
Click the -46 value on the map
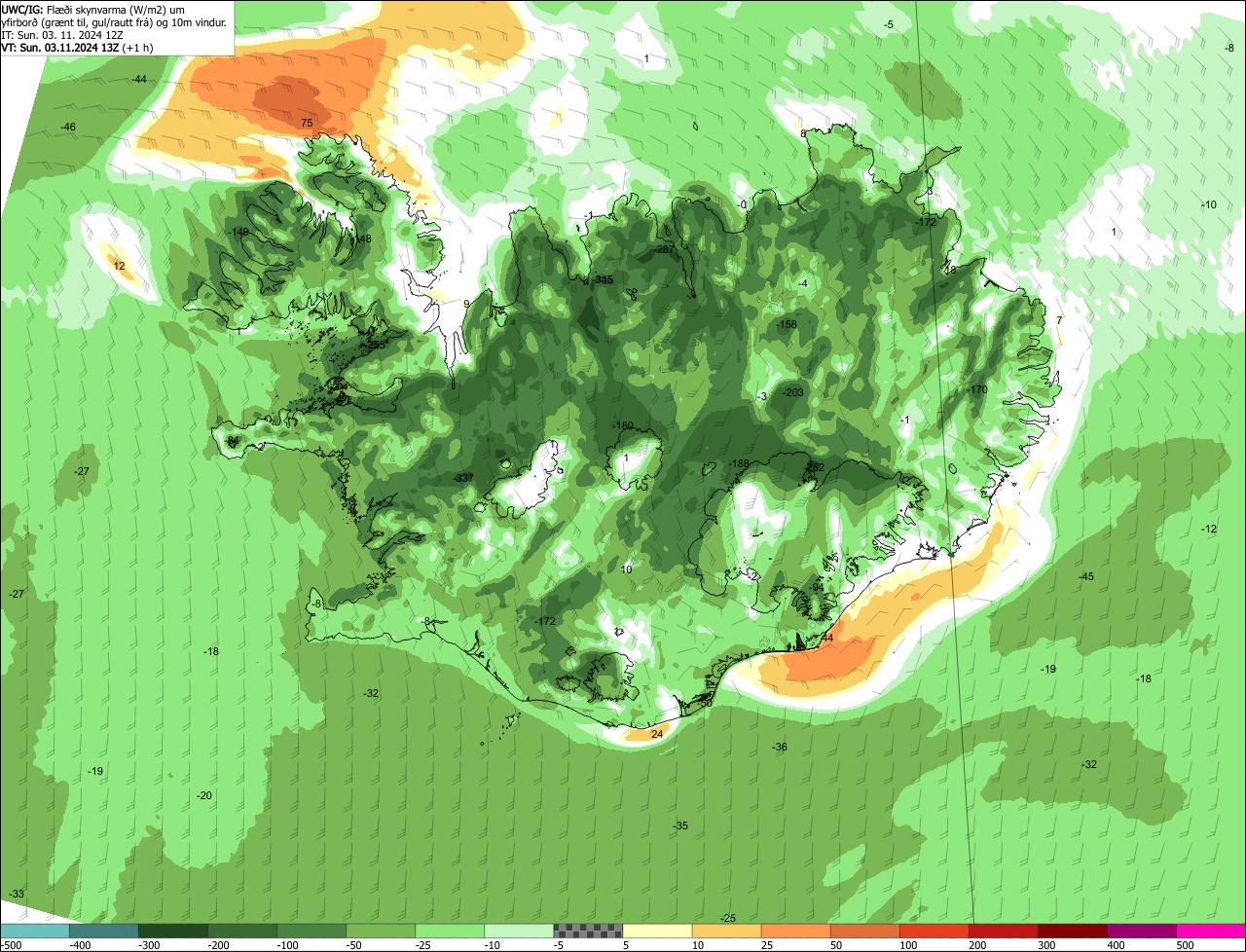67,128
